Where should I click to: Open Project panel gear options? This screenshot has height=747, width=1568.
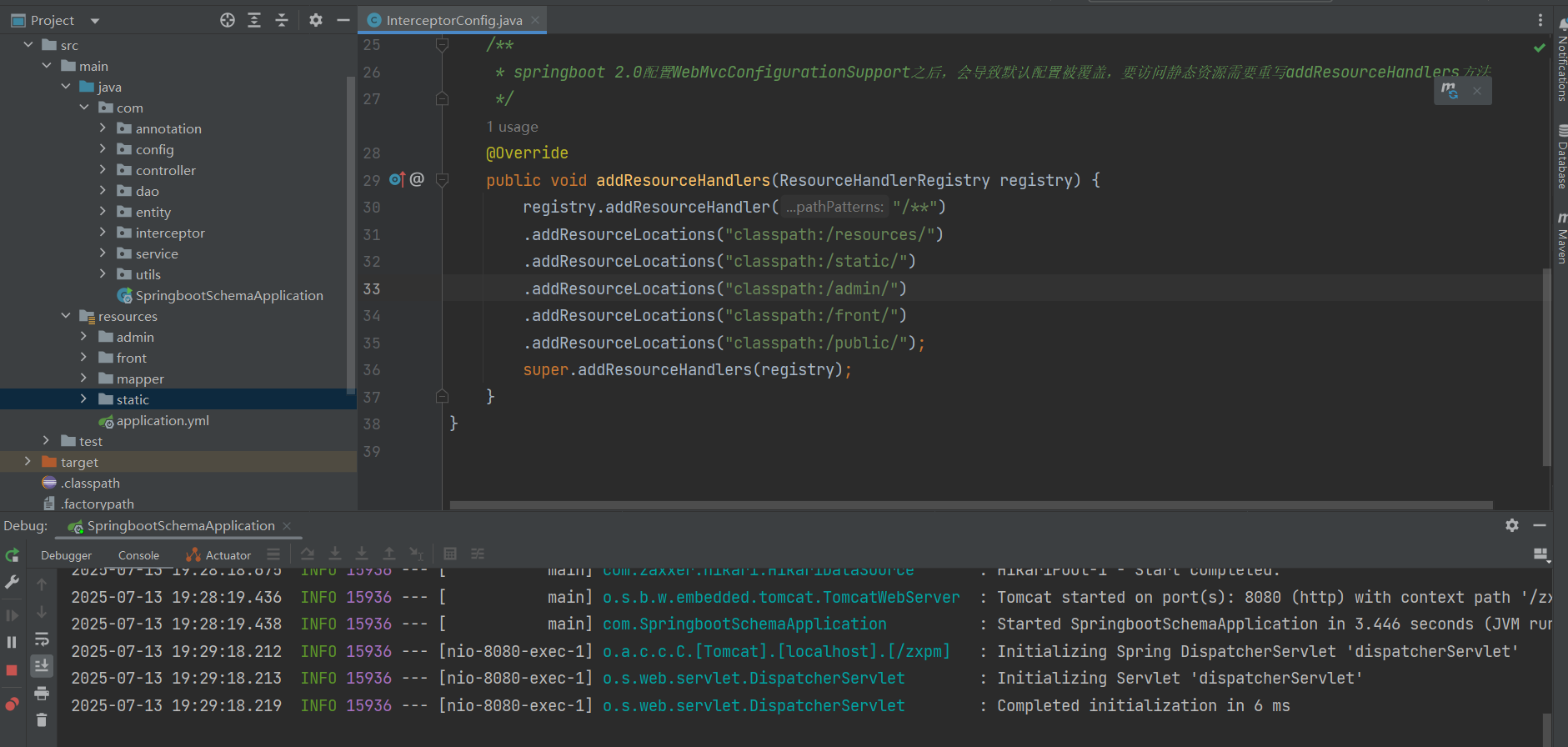click(315, 20)
